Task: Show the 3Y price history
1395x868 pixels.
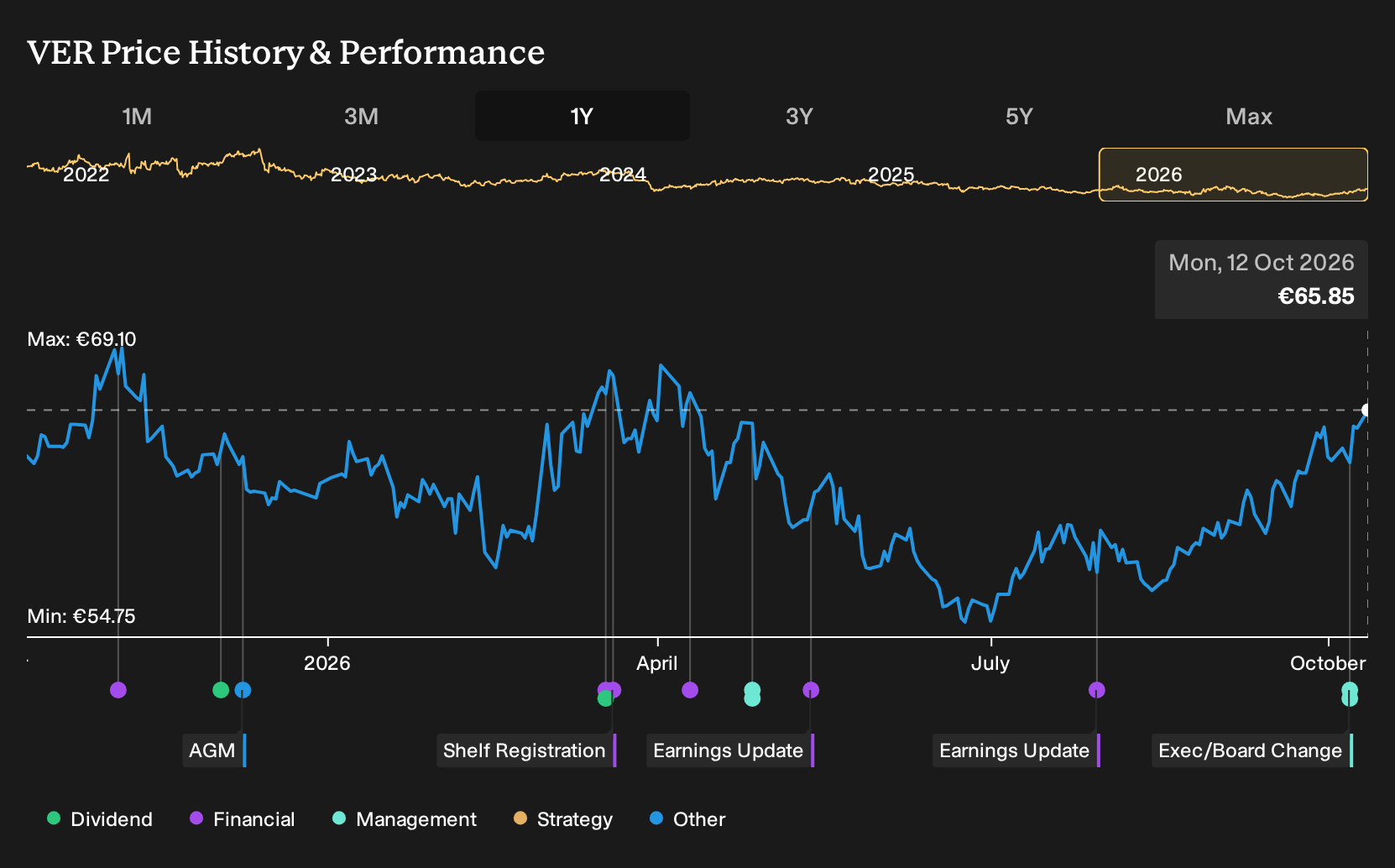Action: pyautogui.click(x=799, y=116)
